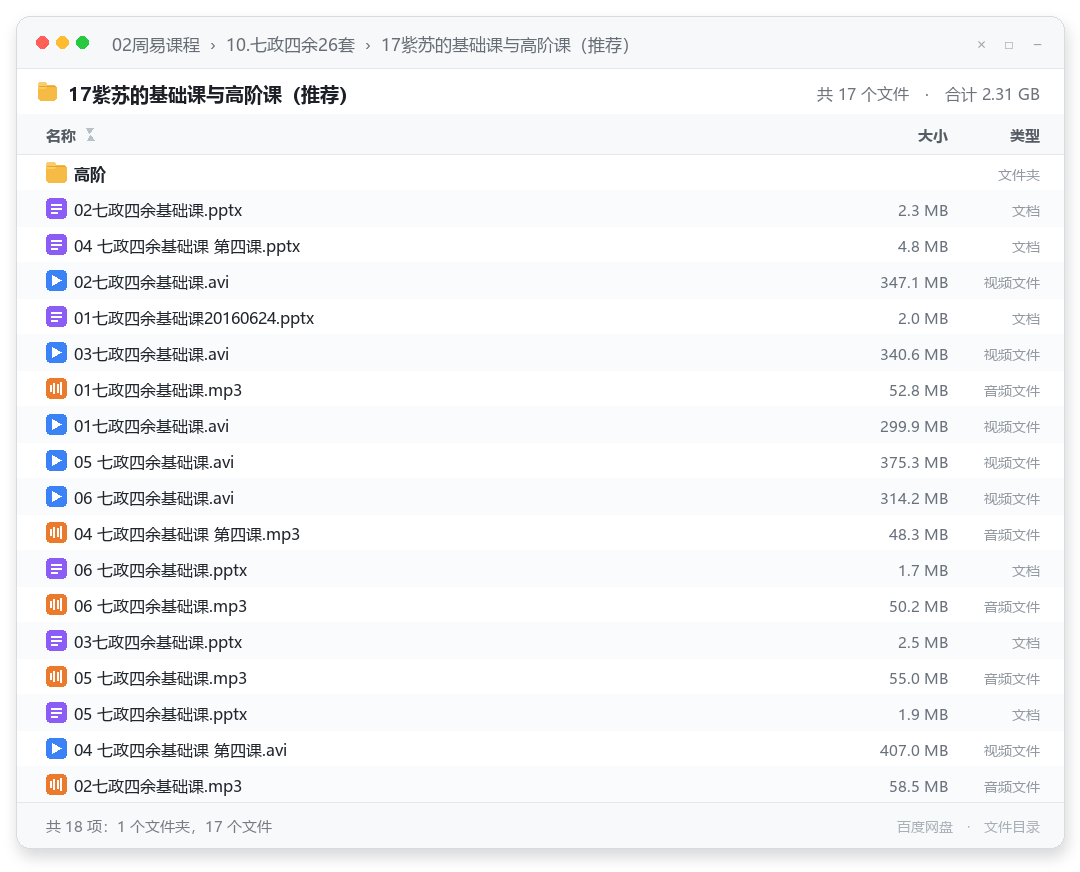Screen dimensions: 1080x872
Task: Click size value 375.3 MB
Action: tap(914, 462)
